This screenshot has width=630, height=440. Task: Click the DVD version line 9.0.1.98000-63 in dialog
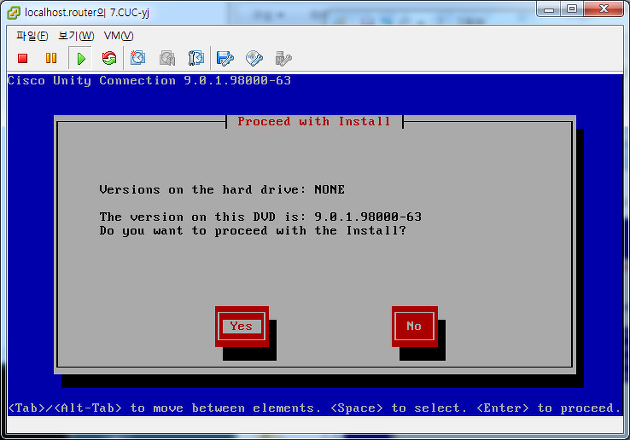coord(261,217)
